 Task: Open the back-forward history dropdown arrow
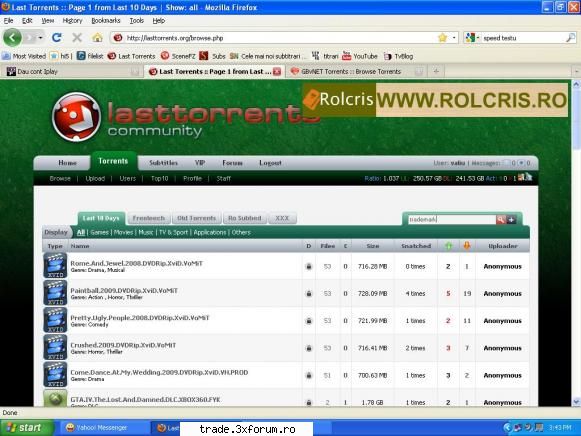[x=40, y=37]
